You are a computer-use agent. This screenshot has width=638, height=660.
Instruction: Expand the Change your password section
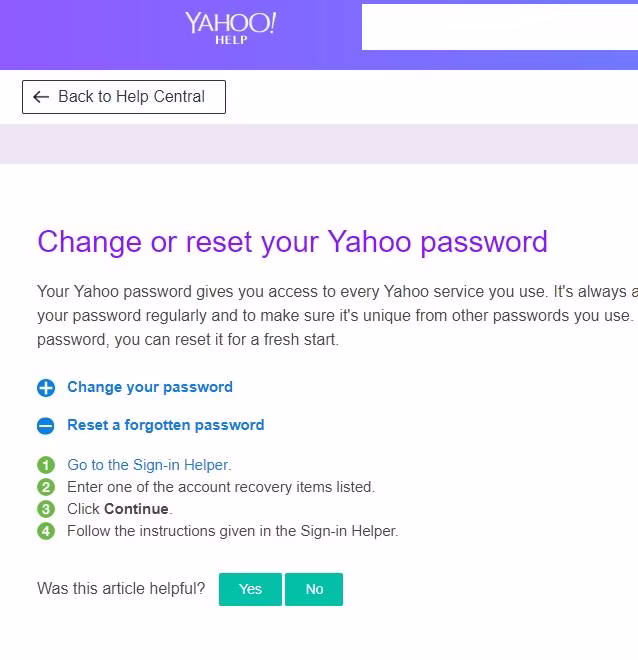coord(149,387)
